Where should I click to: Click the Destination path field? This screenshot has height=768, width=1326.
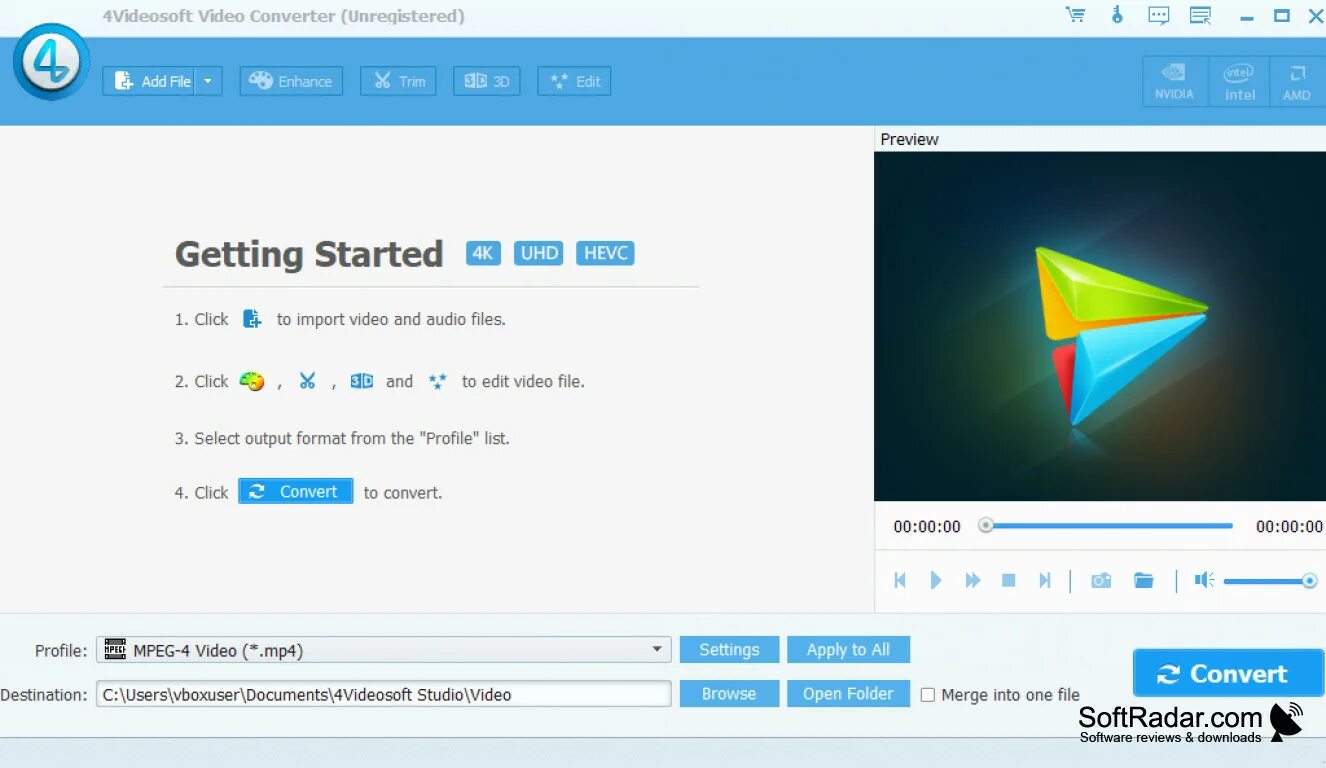click(x=383, y=694)
